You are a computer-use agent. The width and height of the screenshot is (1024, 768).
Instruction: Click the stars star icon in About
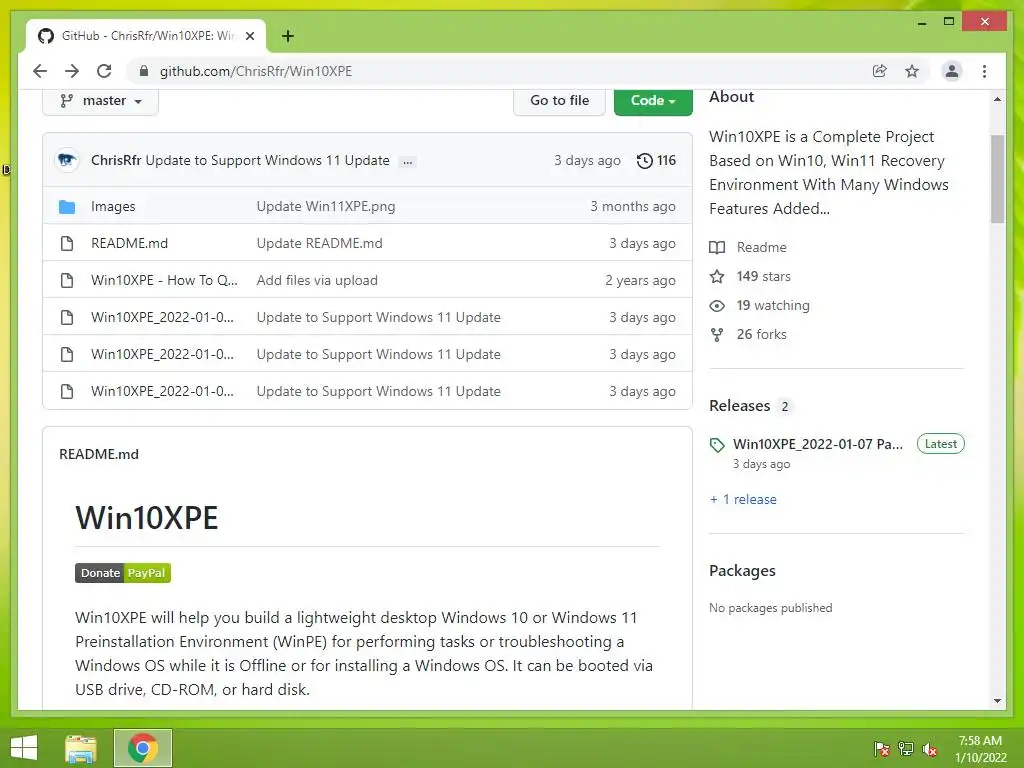(717, 276)
